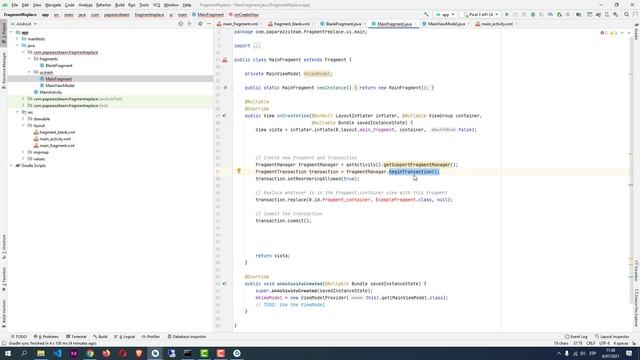Click the red error count indicator in editor

(x=604, y=33)
